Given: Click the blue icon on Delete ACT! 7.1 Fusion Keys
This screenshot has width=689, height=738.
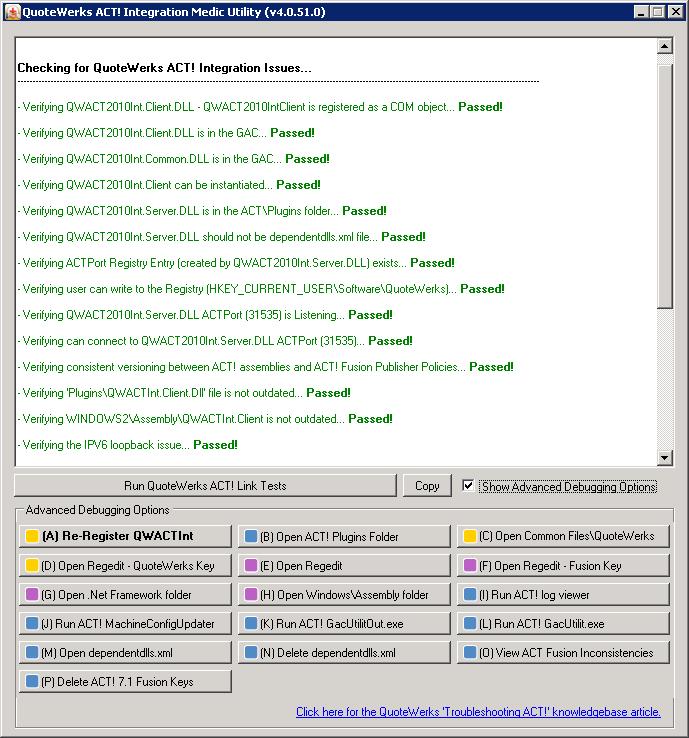Looking at the screenshot, I should 32,682.
